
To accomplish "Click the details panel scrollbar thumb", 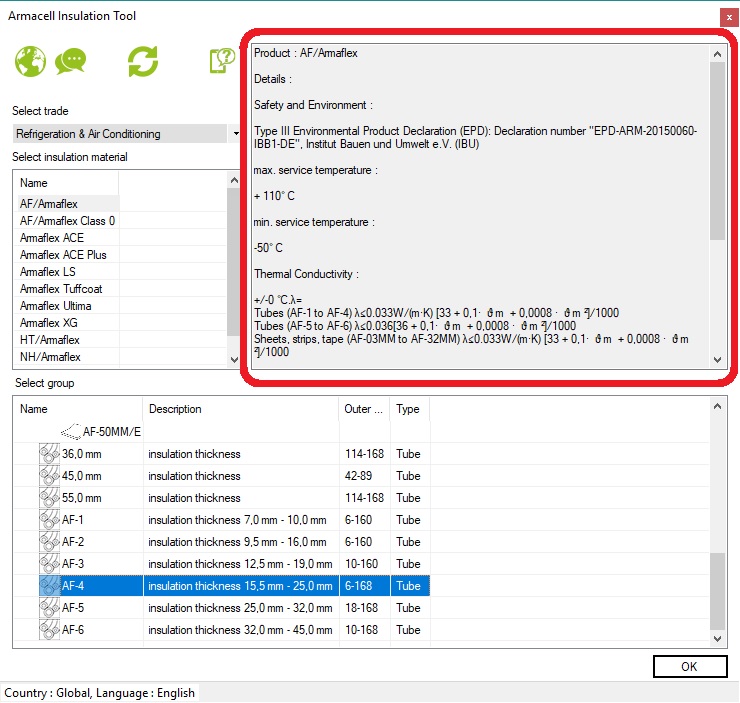I will [717, 151].
